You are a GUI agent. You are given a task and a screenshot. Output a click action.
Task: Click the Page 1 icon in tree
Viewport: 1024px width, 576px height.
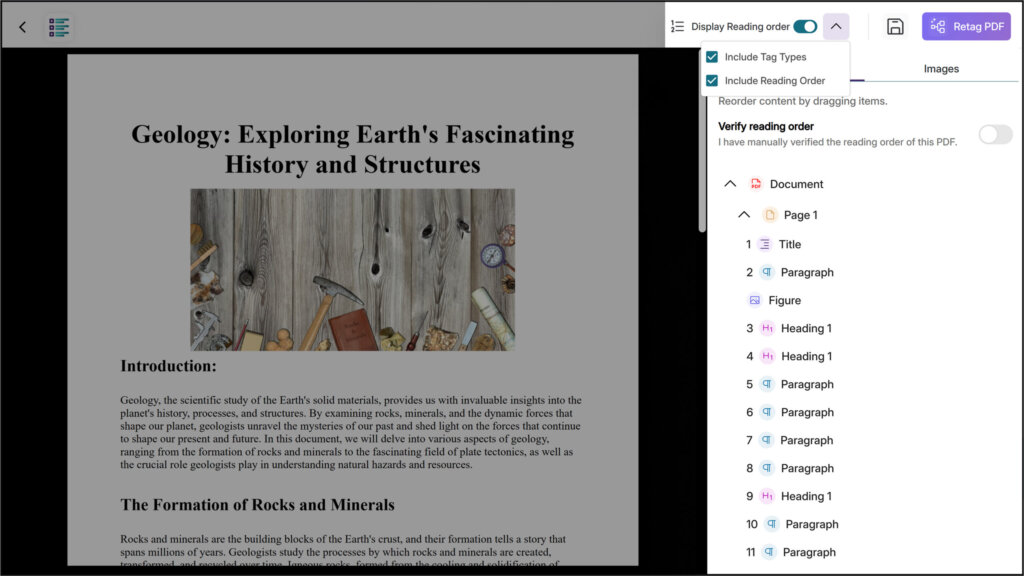point(770,215)
